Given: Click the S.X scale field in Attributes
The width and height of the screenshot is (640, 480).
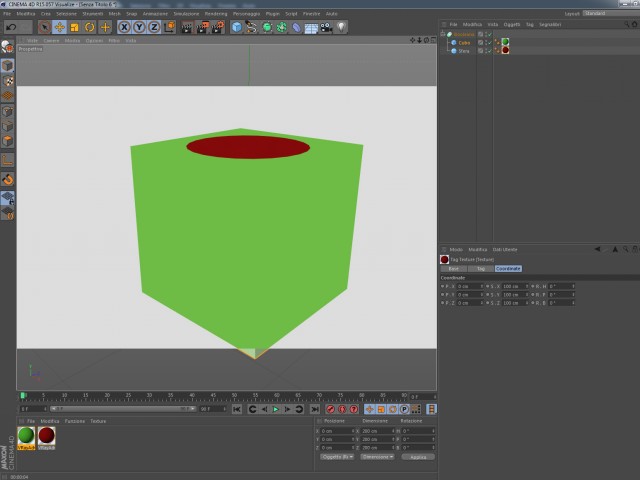Looking at the screenshot, I should tap(515, 286).
